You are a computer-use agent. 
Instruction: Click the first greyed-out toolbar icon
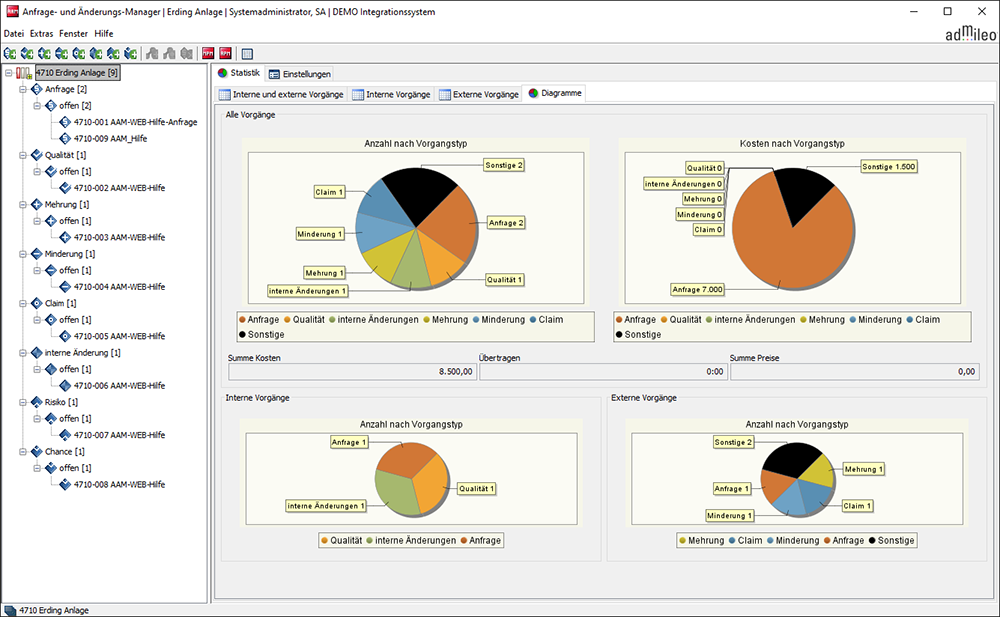152,54
